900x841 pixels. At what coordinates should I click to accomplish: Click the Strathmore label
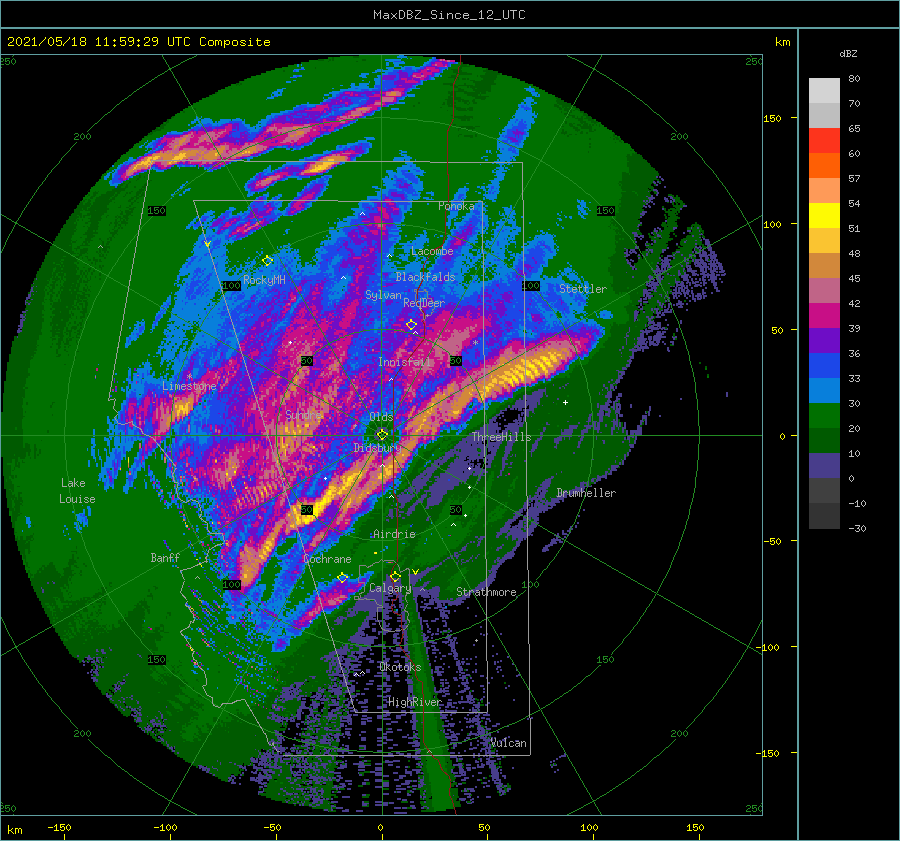(x=486, y=592)
